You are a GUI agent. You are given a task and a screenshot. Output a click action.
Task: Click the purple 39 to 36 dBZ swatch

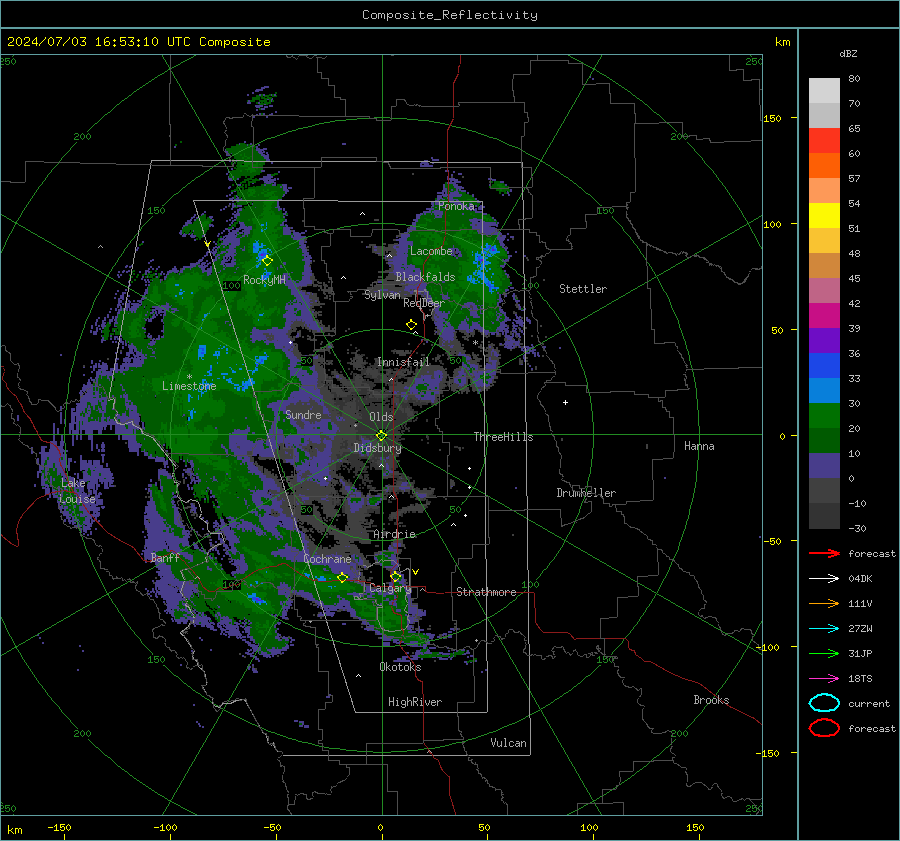824,340
